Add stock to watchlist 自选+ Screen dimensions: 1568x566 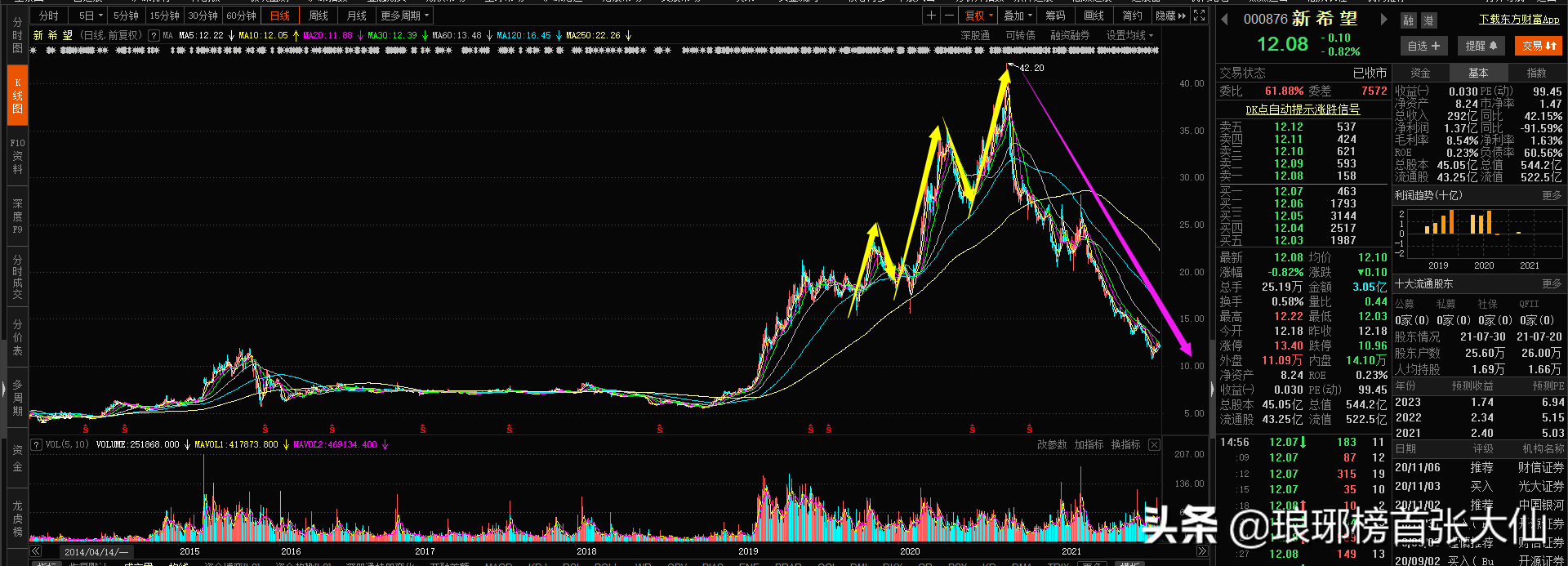click(x=1424, y=46)
